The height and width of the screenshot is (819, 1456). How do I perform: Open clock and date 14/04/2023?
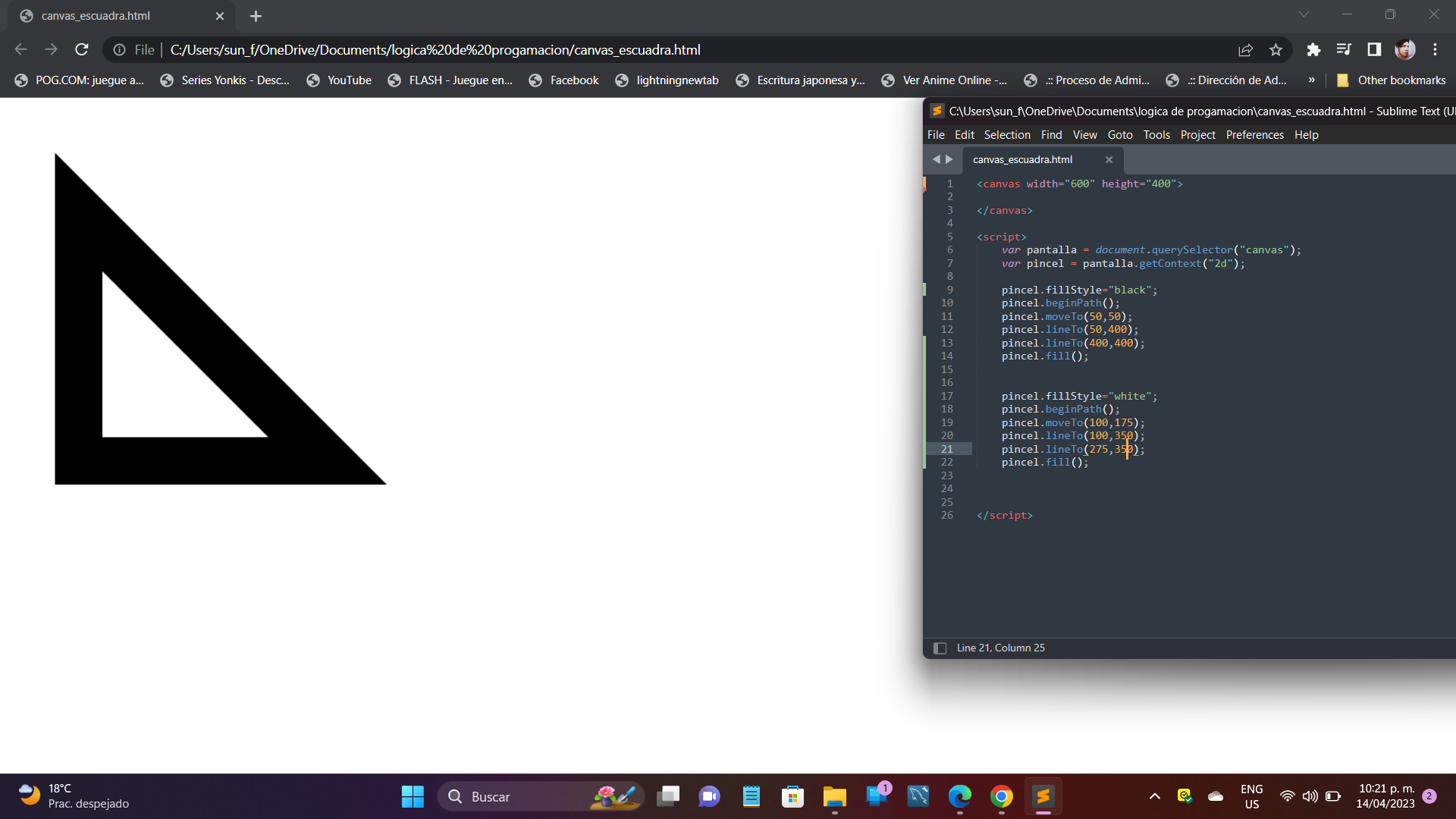click(1385, 796)
